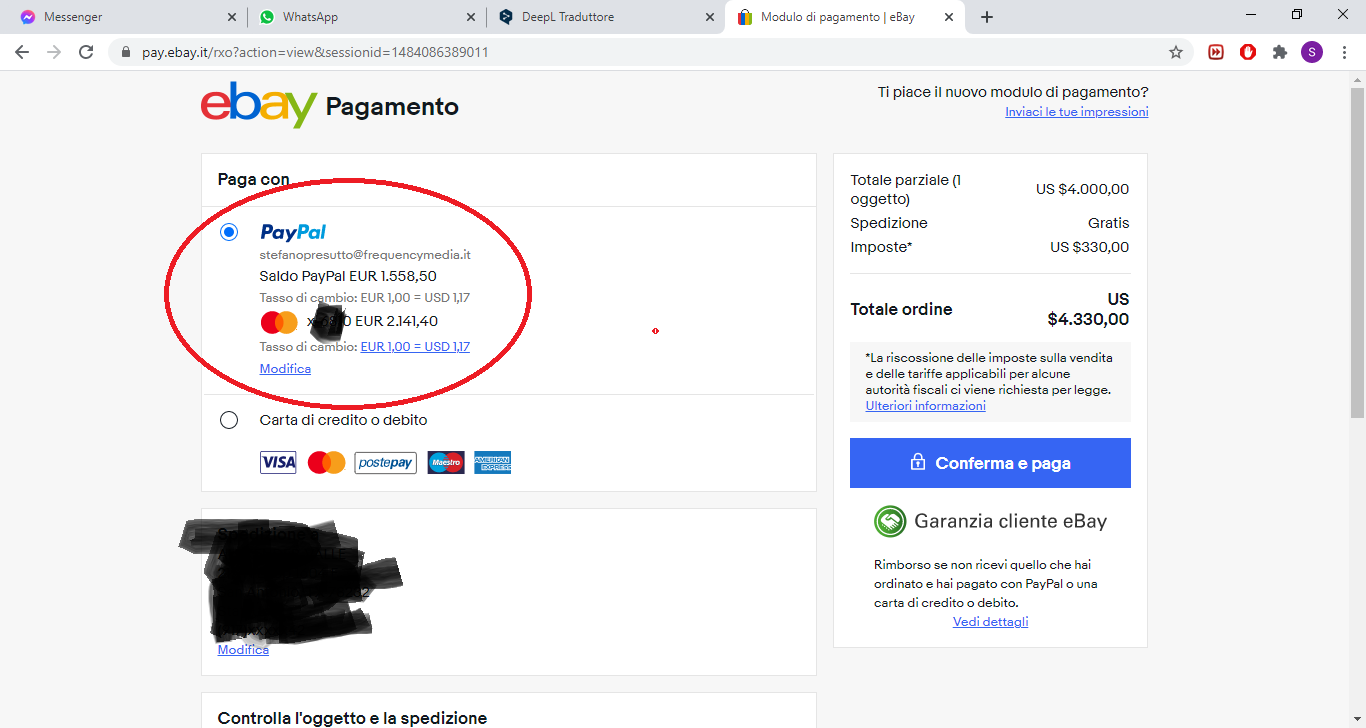Click the Postepay card icon
Image resolution: width=1366 pixels, height=728 pixels.
385,463
